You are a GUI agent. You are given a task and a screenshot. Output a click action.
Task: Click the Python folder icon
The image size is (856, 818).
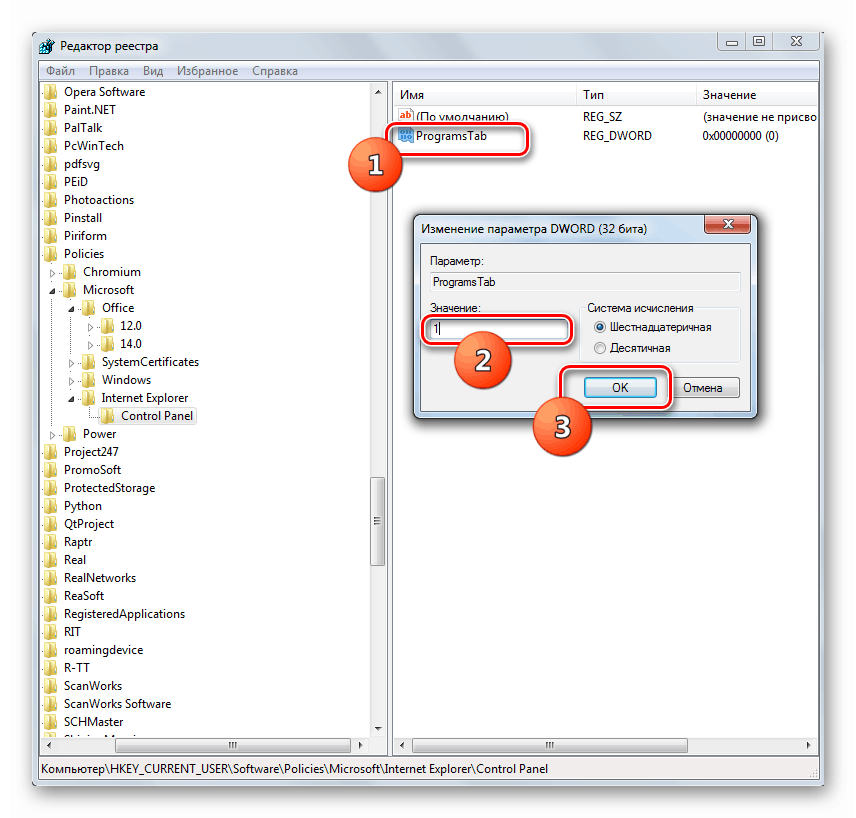pyautogui.click(x=50, y=506)
